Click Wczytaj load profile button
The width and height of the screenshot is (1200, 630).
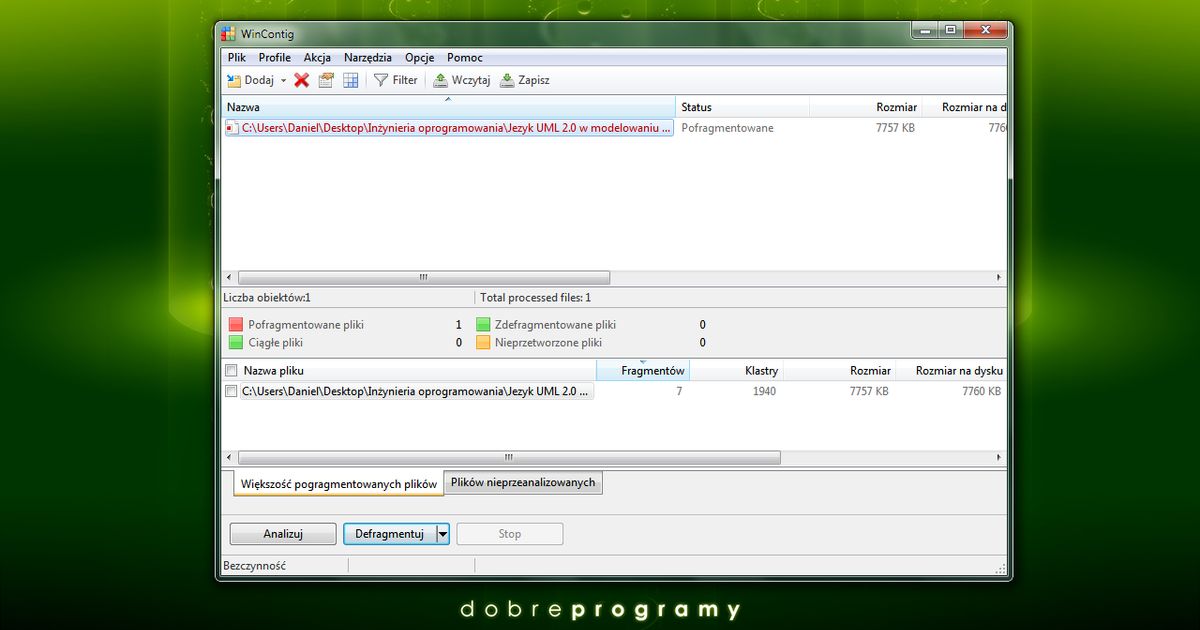point(461,80)
